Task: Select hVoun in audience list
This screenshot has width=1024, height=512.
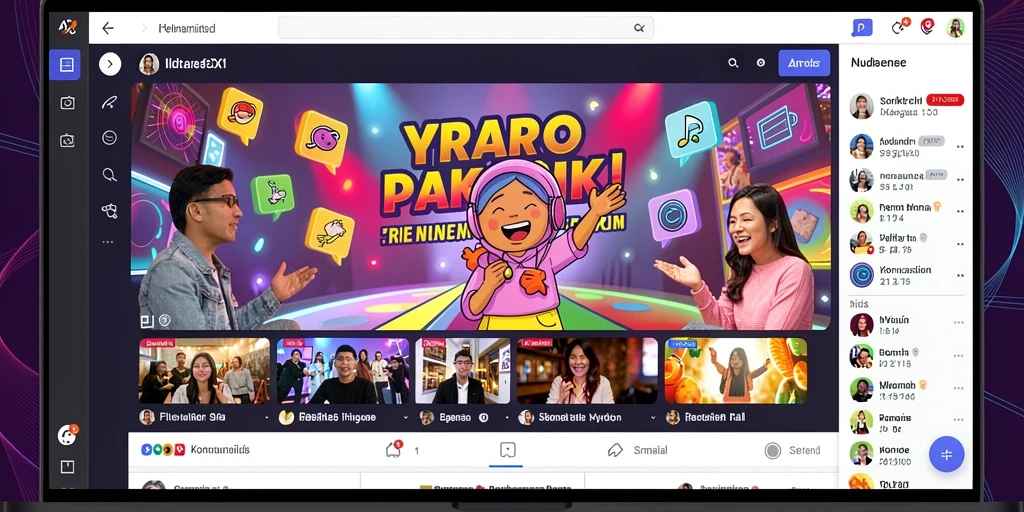Action: [x=908, y=325]
